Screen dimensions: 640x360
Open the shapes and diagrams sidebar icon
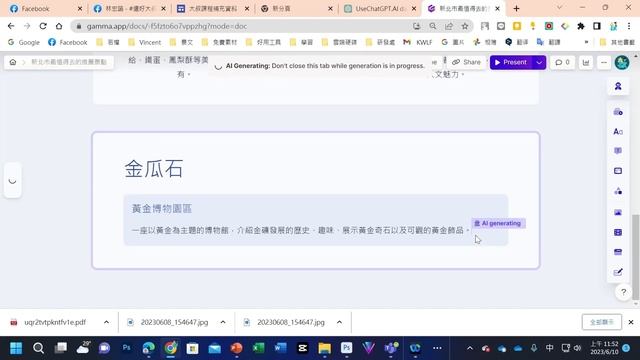(x=618, y=191)
